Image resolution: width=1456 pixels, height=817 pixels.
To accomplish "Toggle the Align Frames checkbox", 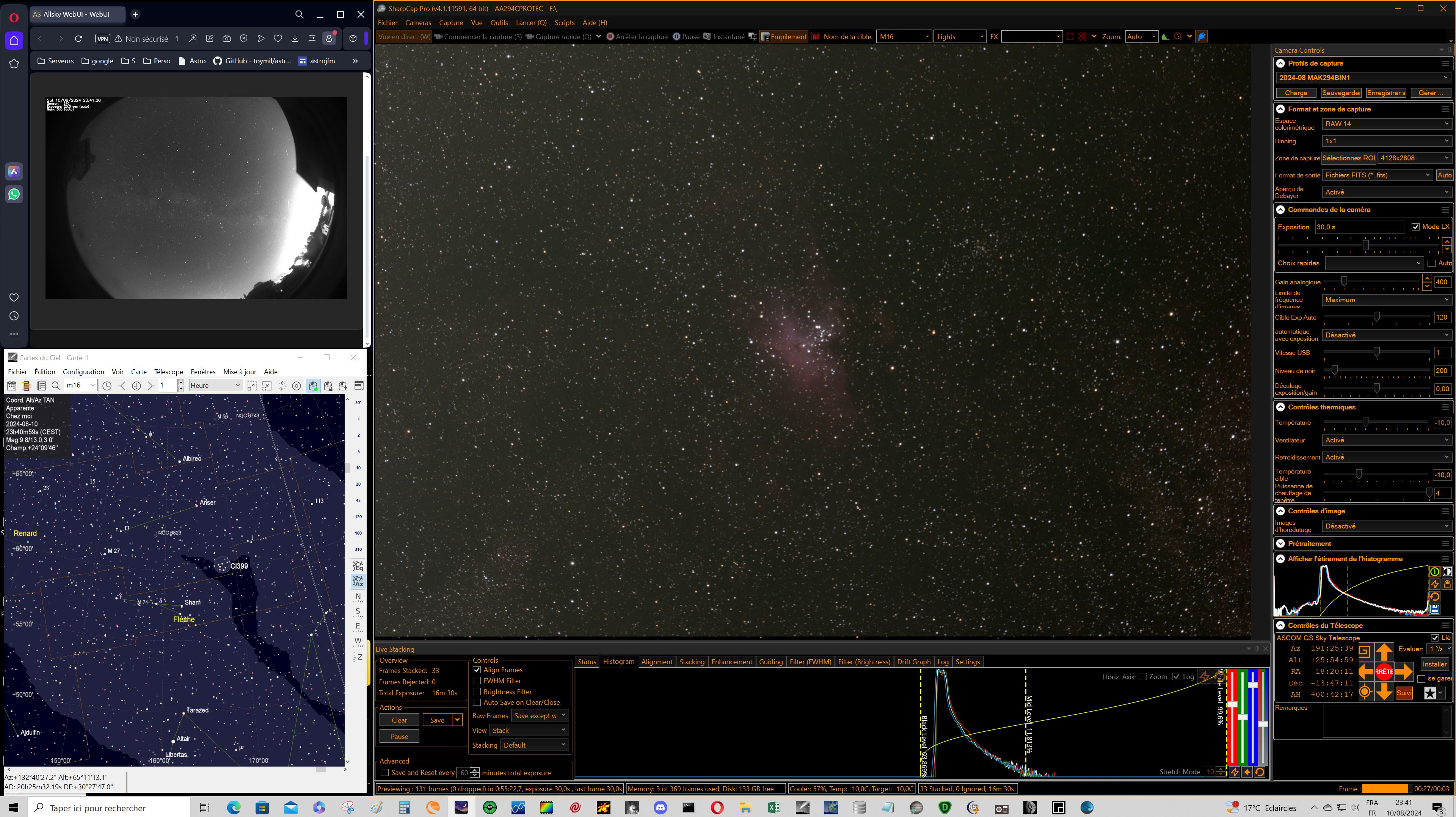I will pos(477,670).
